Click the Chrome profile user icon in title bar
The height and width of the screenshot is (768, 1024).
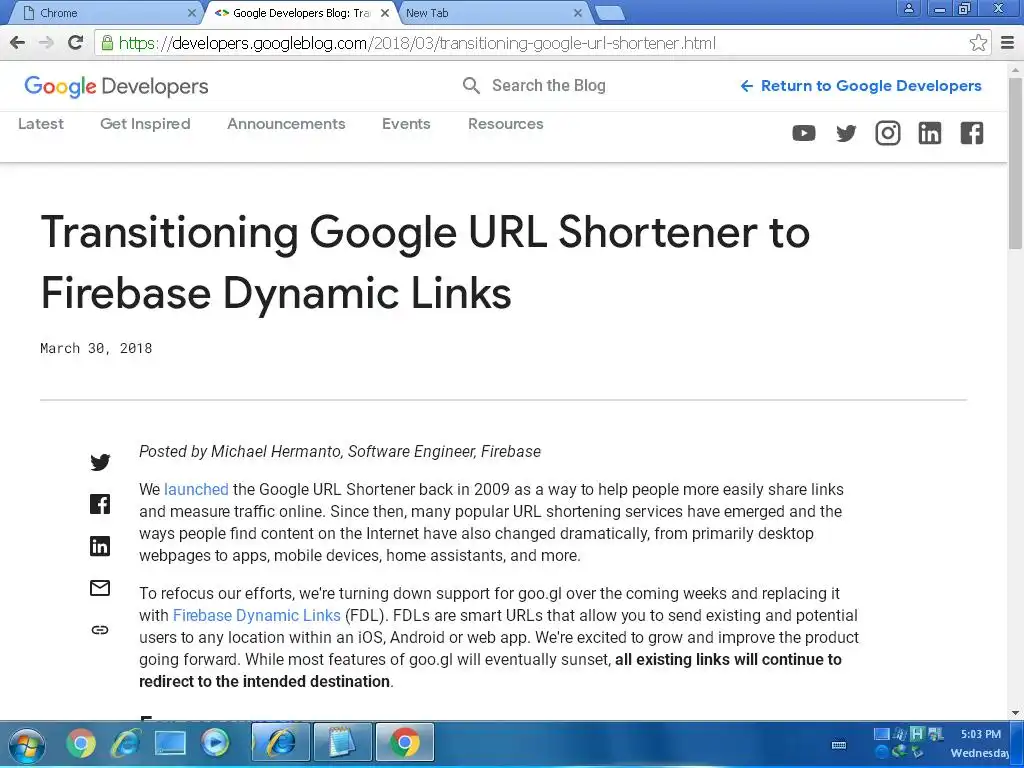(908, 8)
